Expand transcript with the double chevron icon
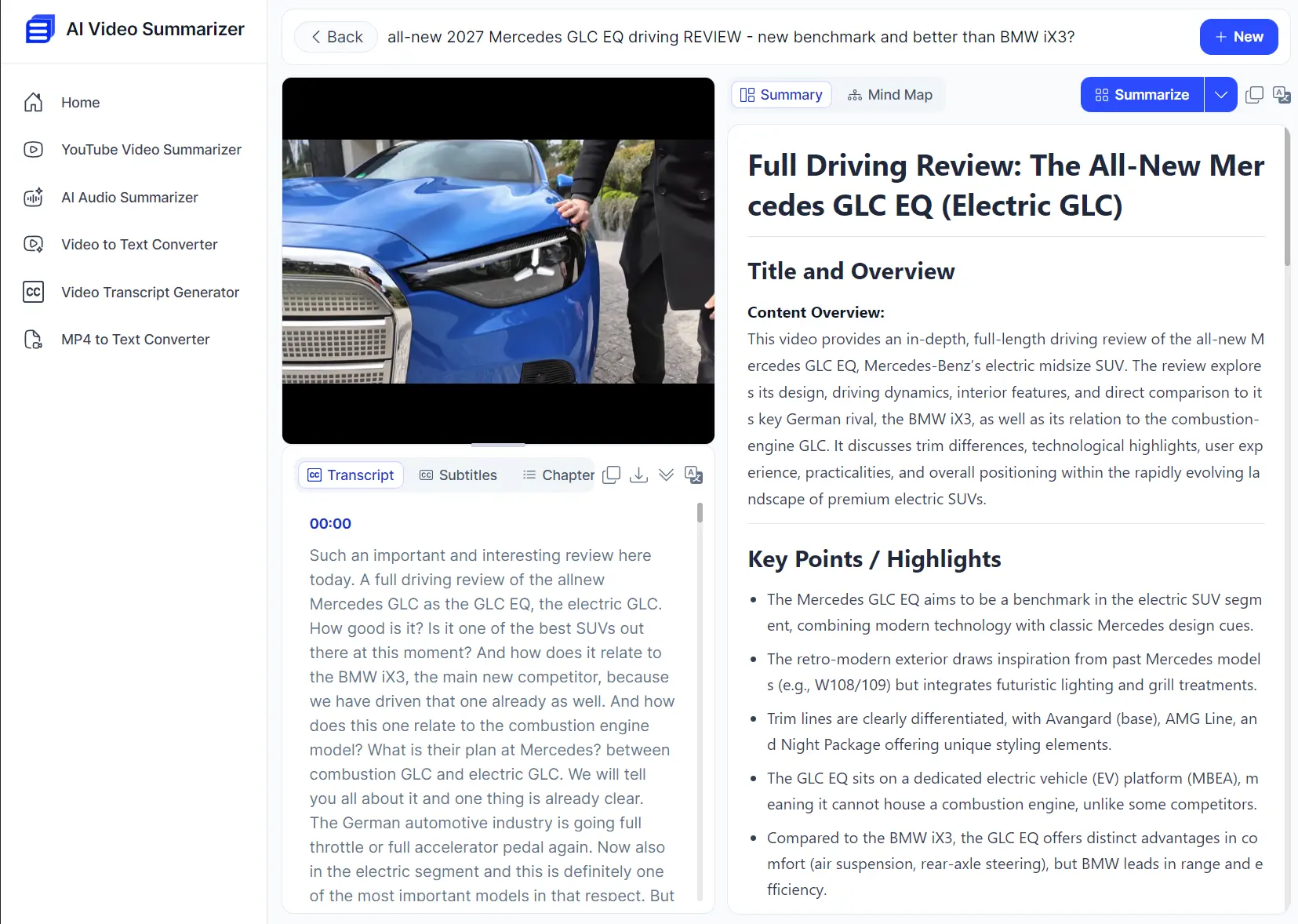 [666, 475]
